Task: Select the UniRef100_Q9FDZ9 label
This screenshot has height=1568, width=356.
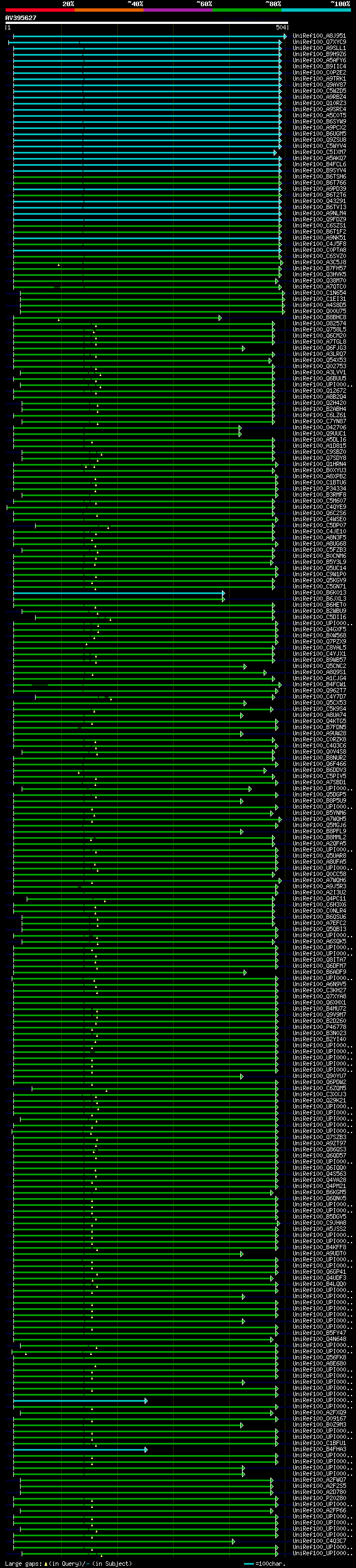Action: click(319, 219)
